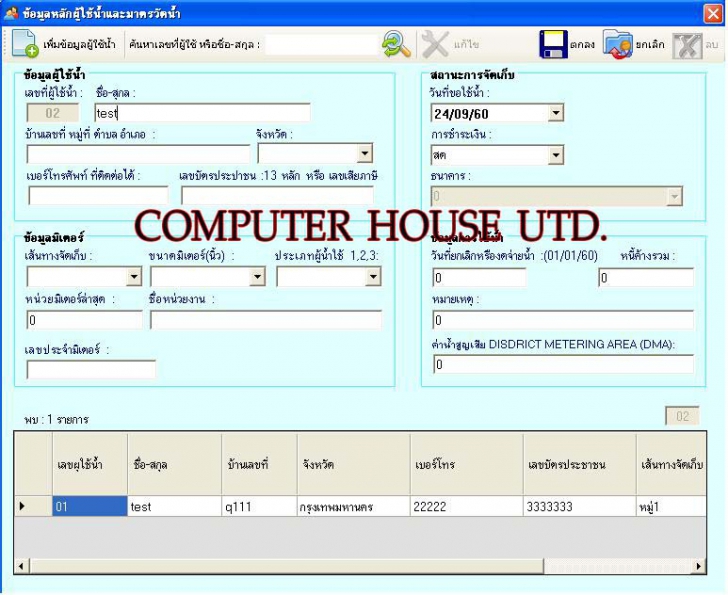Click the หมายเหตุ remarks field

tap(563, 320)
